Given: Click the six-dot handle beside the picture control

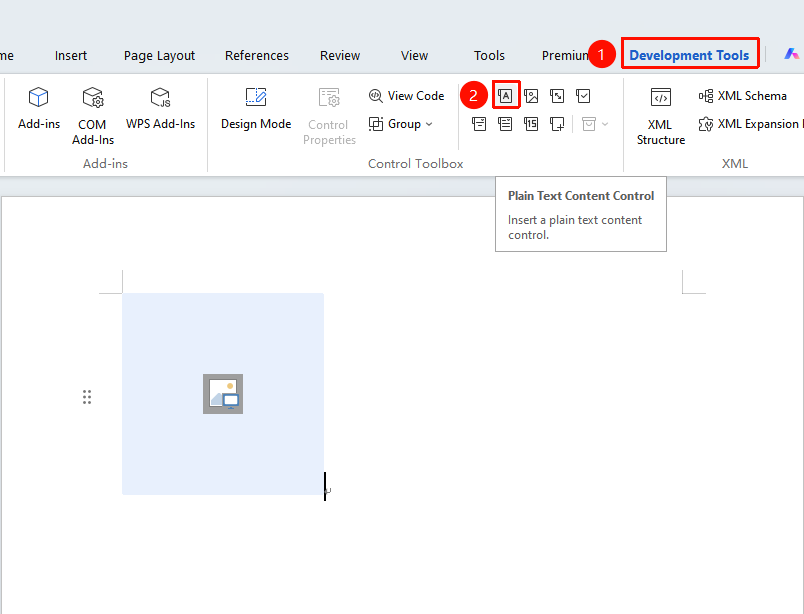Looking at the screenshot, I should [x=87, y=397].
